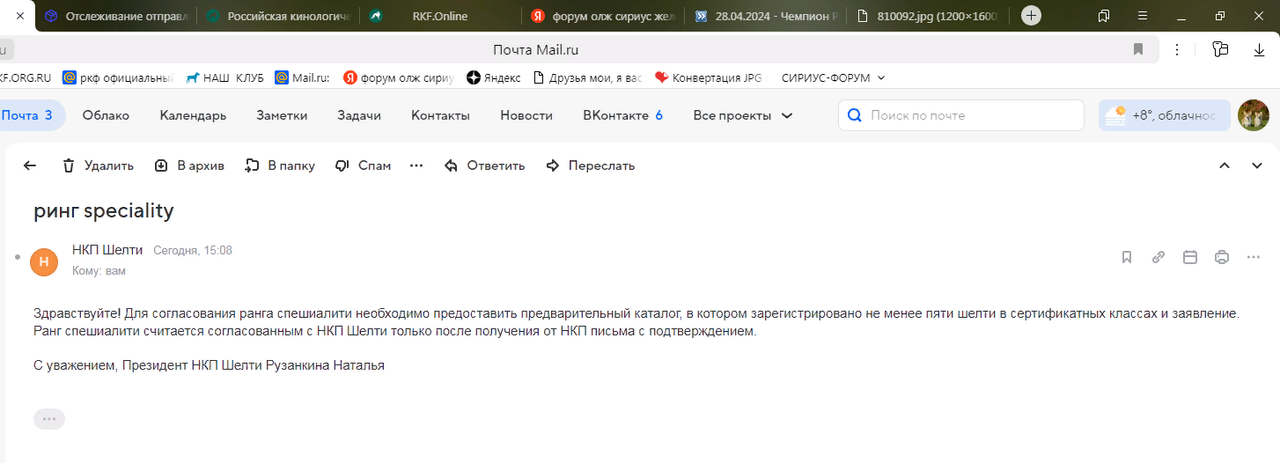Switch to the Российская кинологич browser tab
This screenshot has width=1280, height=463.
tap(280, 16)
